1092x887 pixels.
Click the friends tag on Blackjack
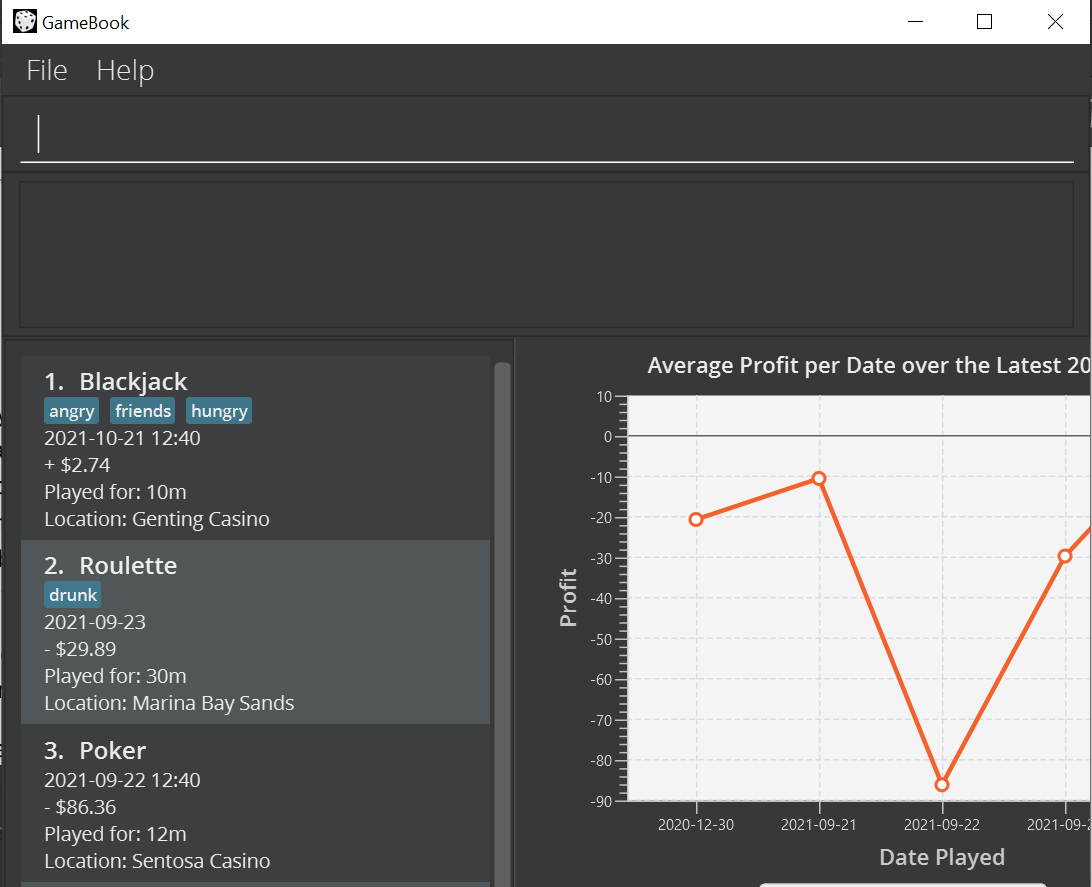click(x=143, y=411)
